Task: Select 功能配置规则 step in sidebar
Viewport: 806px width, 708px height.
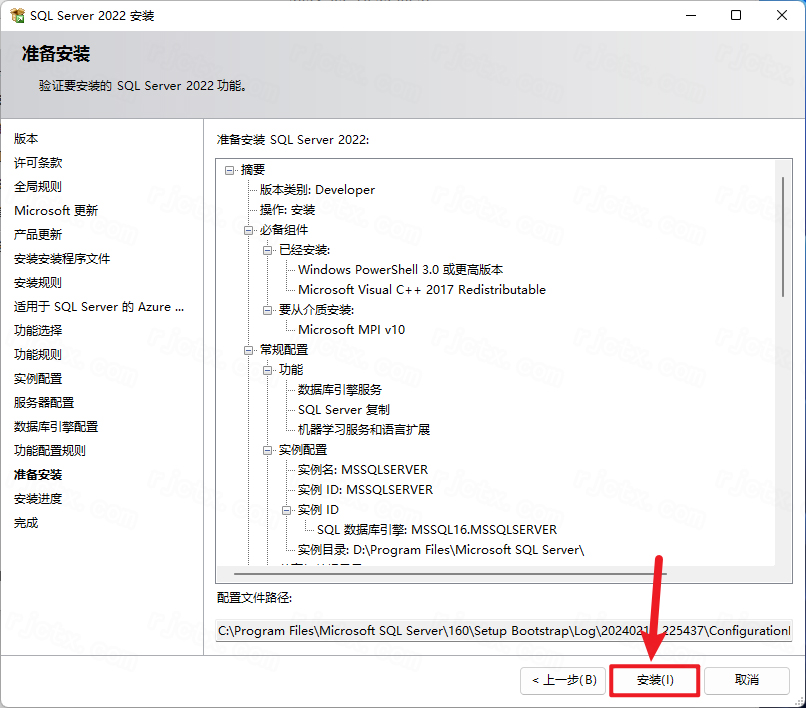Action: pos(50,451)
